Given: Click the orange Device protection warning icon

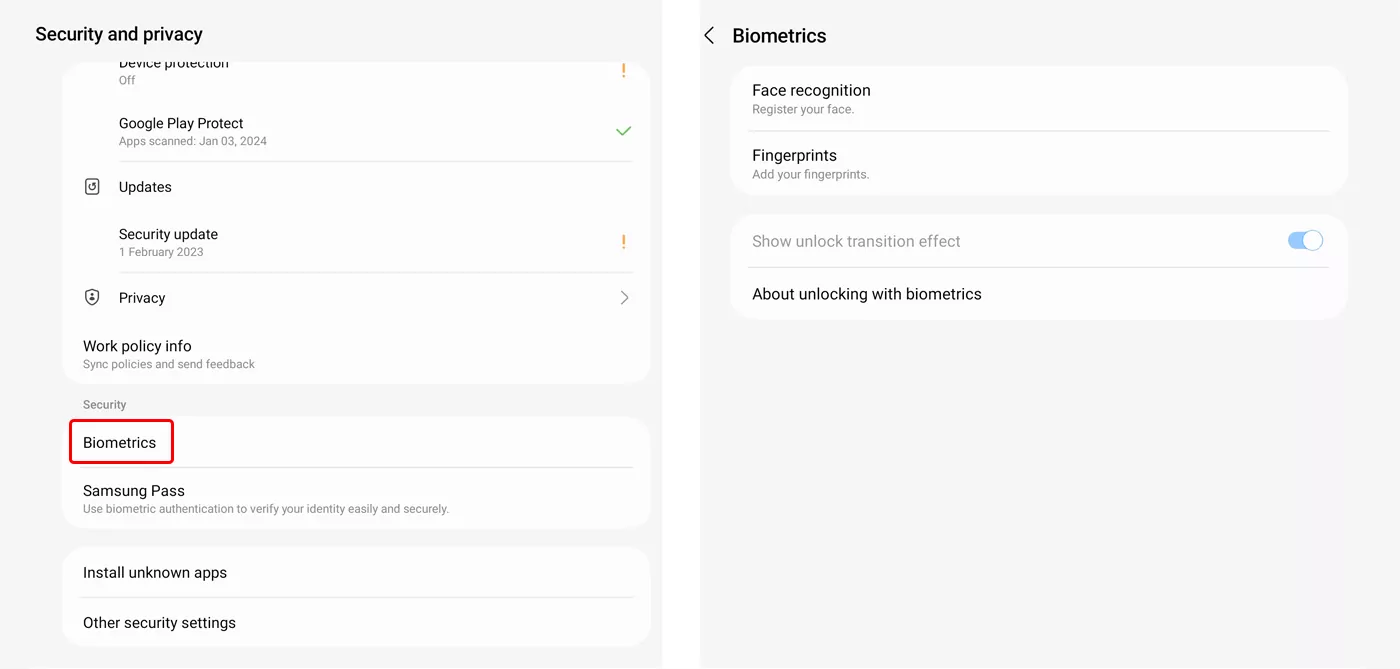Looking at the screenshot, I should click(623, 70).
